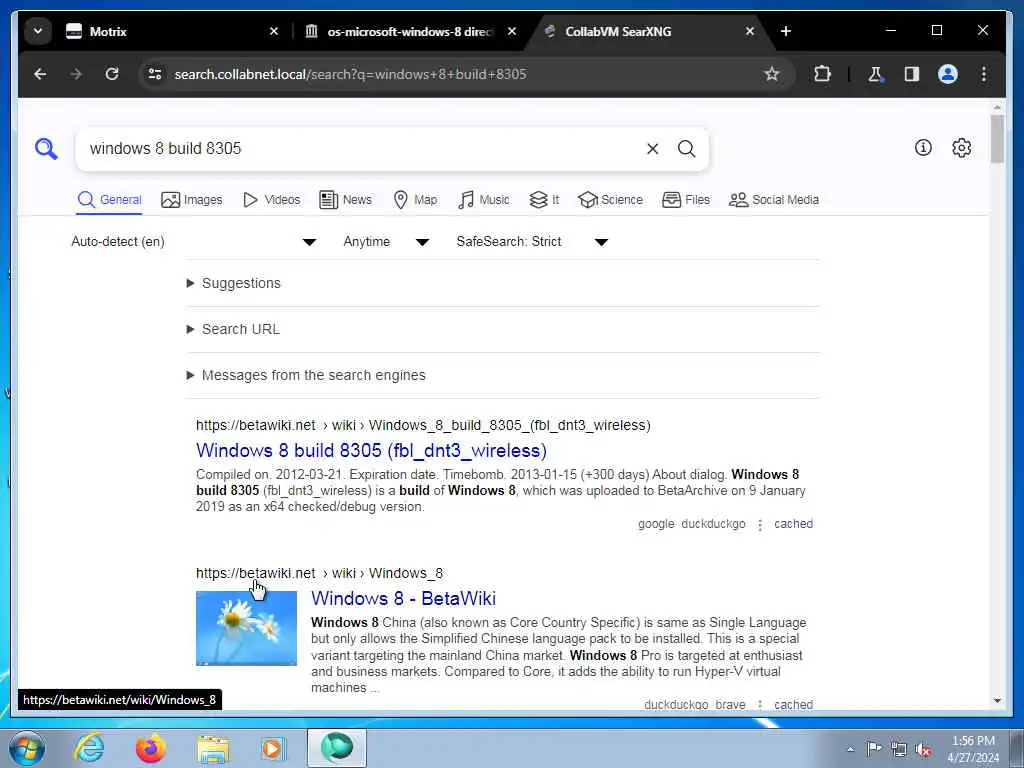Click the betawiki.net wiki Windows_8 URL
The width and height of the screenshot is (1024, 768).
(319, 573)
